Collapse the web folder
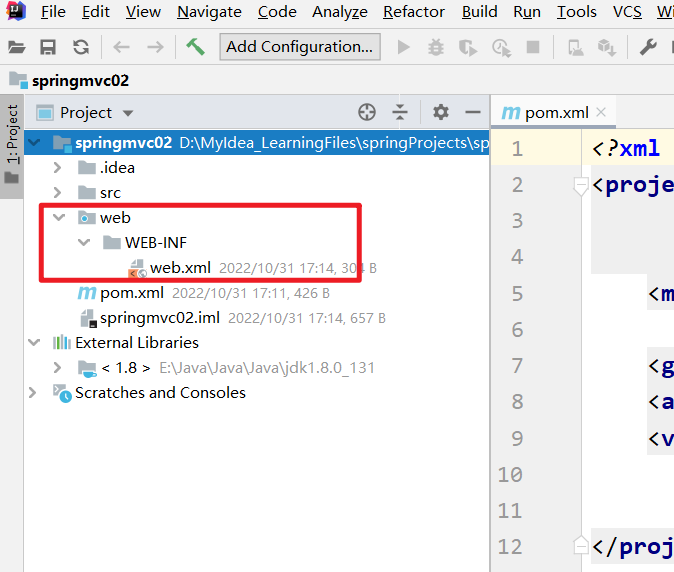The height and width of the screenshot is (572, 674). tap(58, 217)
